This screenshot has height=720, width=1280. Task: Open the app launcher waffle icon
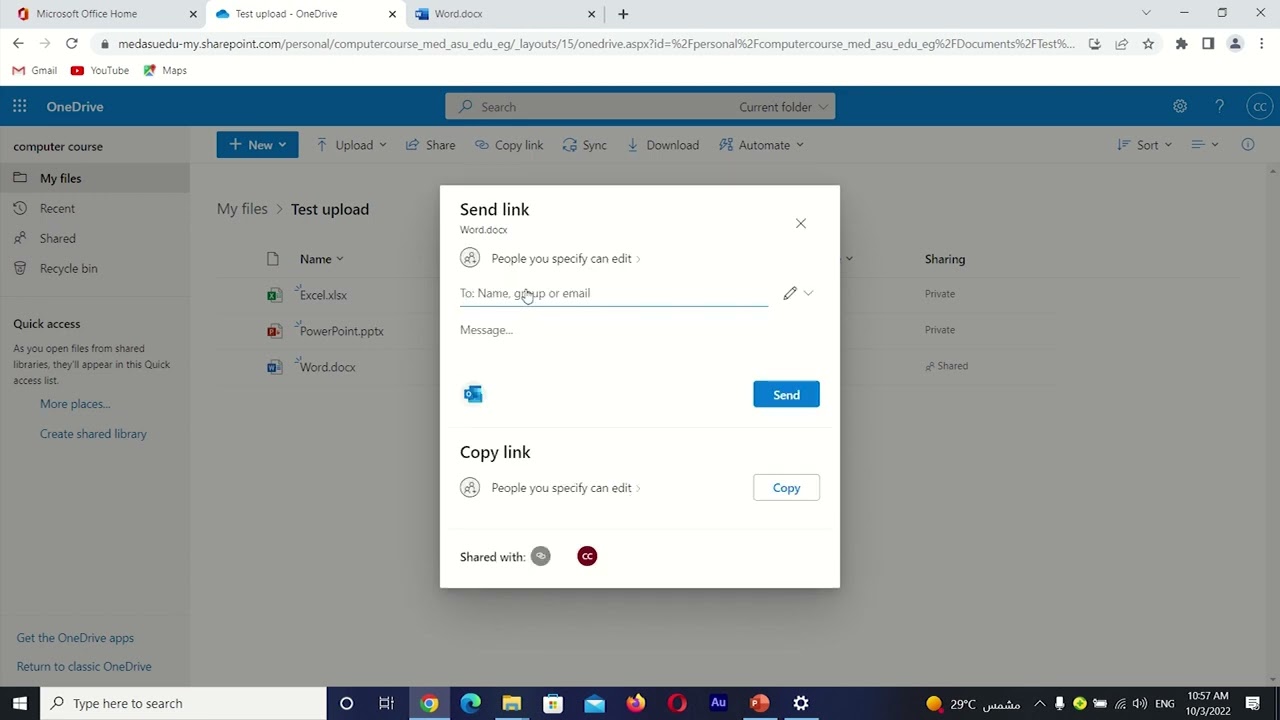click(20, 106)
